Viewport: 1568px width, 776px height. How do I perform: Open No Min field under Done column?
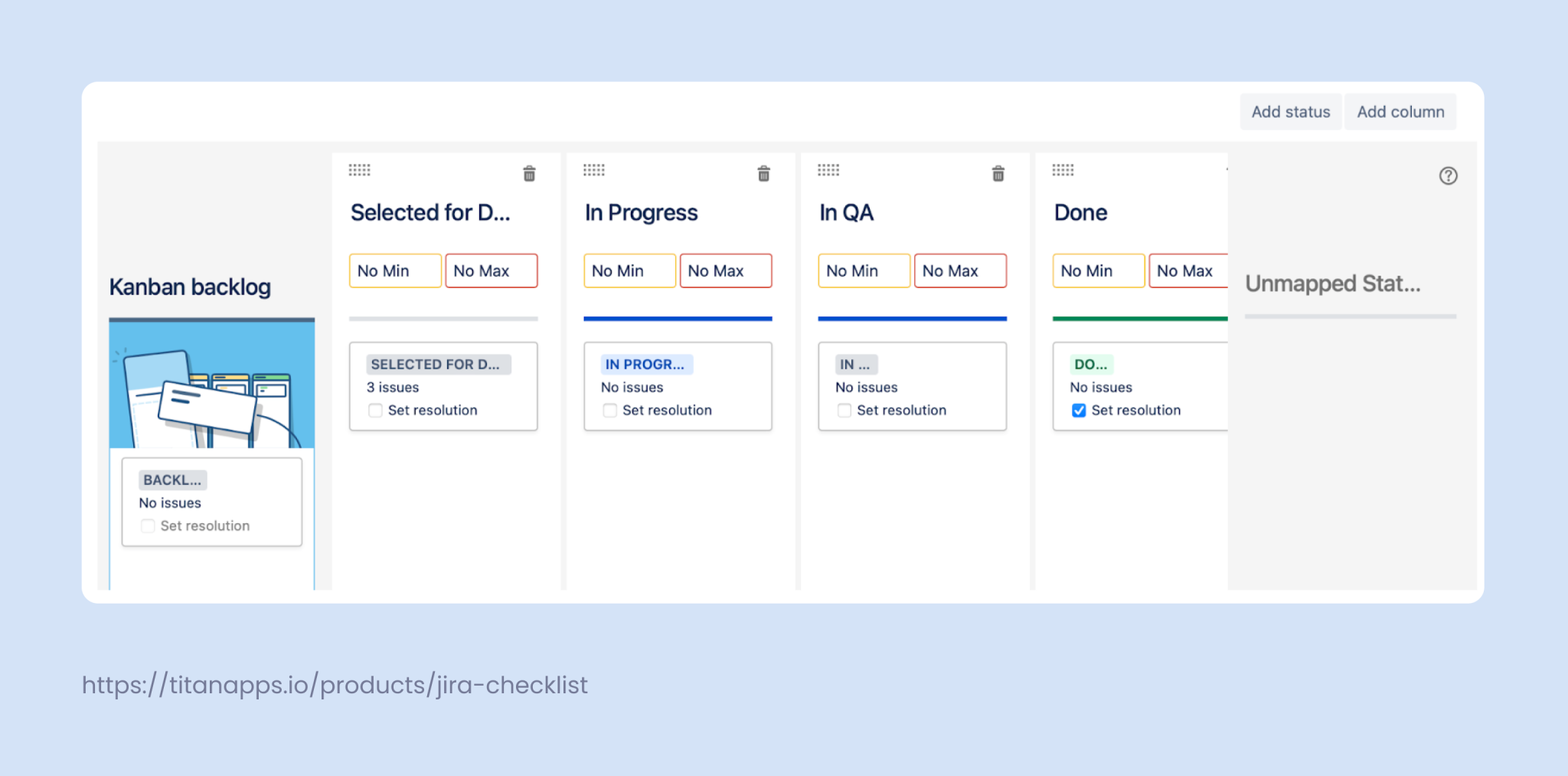(1098, 270)
